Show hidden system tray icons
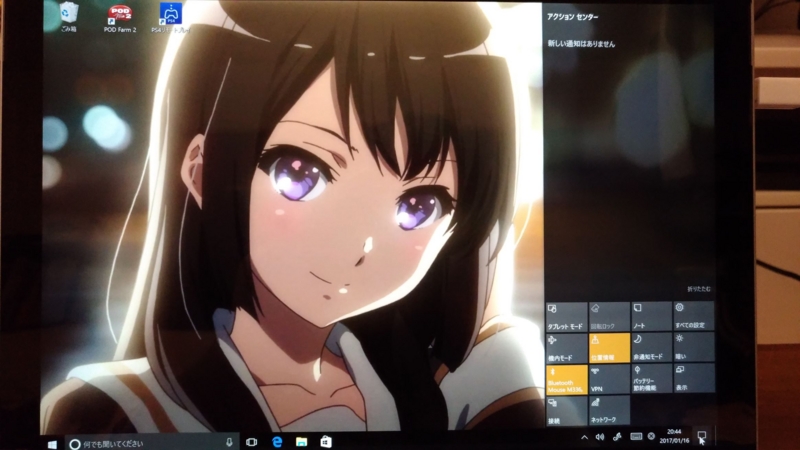This screenshot has height=450, width=800. 585,437
